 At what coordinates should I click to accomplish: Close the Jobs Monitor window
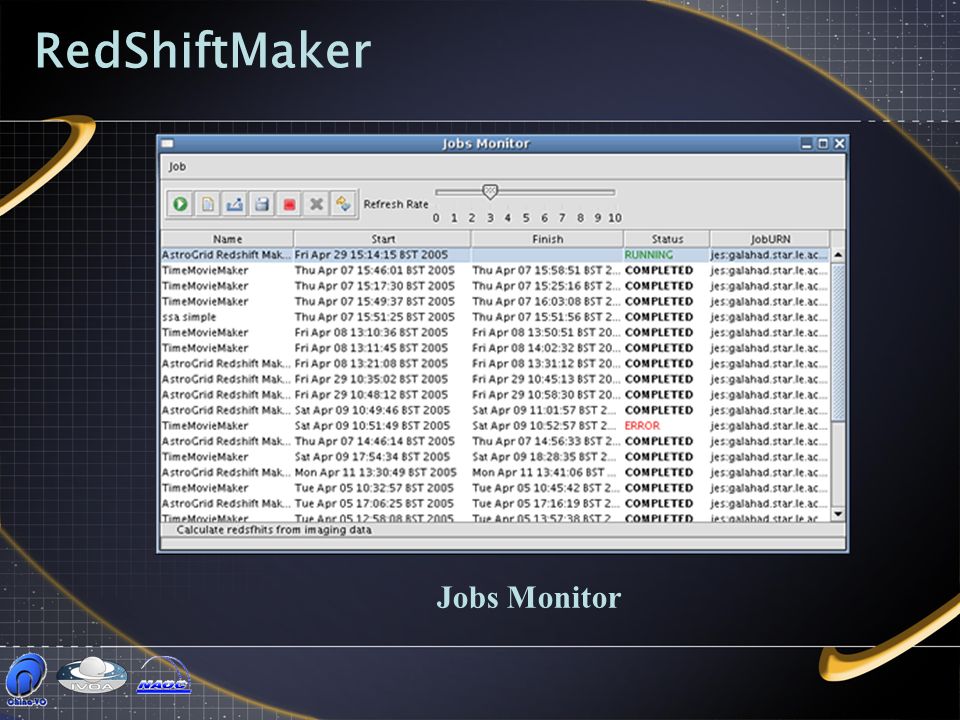(839, 144)
